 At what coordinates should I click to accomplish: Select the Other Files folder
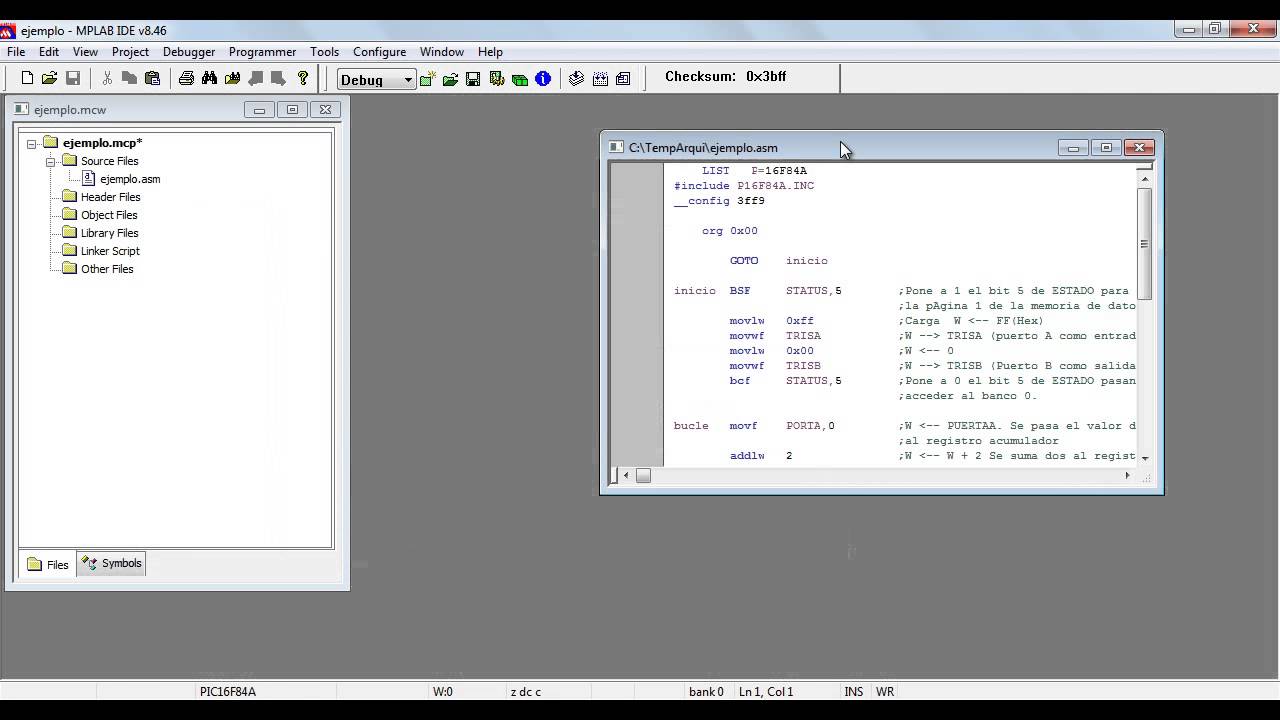pyautogui.click(x=107, y=269)
